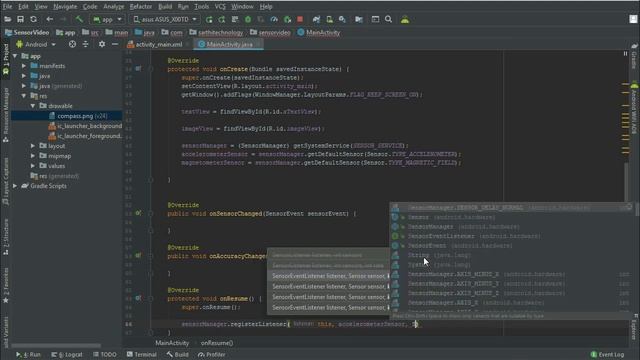Open the Profiler tool window

point(211,355)
